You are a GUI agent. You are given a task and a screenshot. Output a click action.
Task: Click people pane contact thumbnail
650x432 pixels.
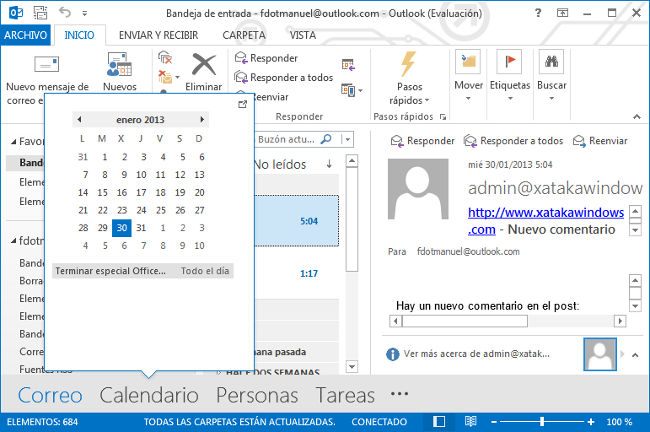point(600,354)
